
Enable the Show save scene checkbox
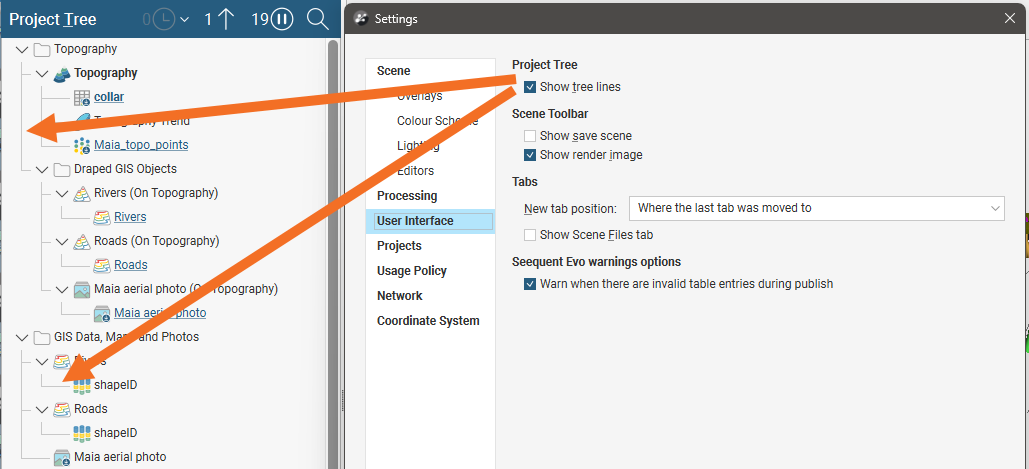click(x=530, y=136)
